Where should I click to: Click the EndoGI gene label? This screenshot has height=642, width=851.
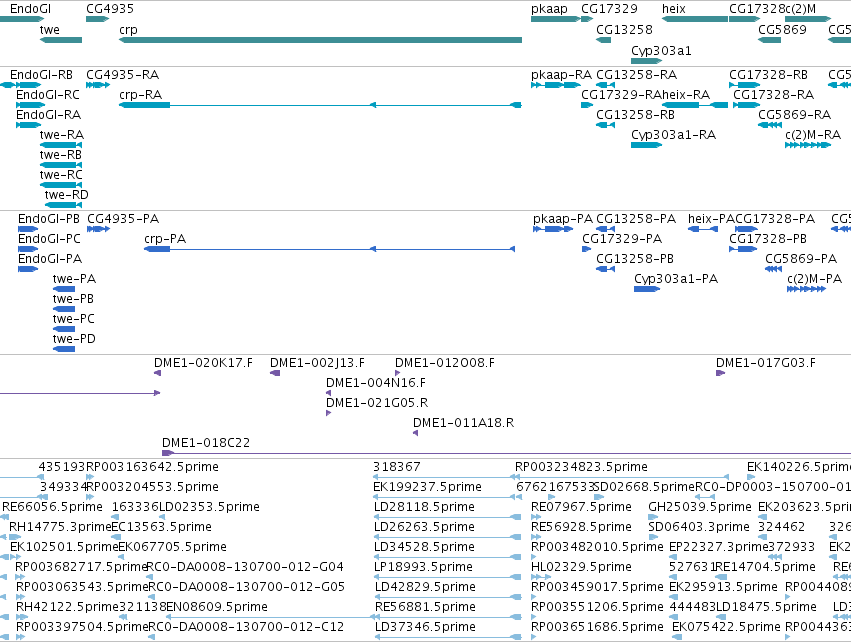click(x=30, y=9)
